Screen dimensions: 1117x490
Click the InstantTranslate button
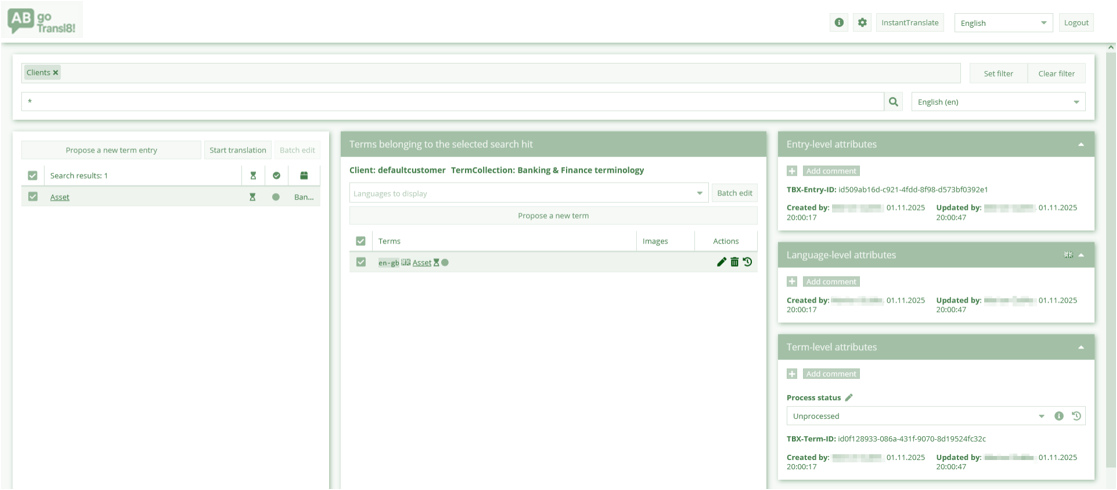909,23
